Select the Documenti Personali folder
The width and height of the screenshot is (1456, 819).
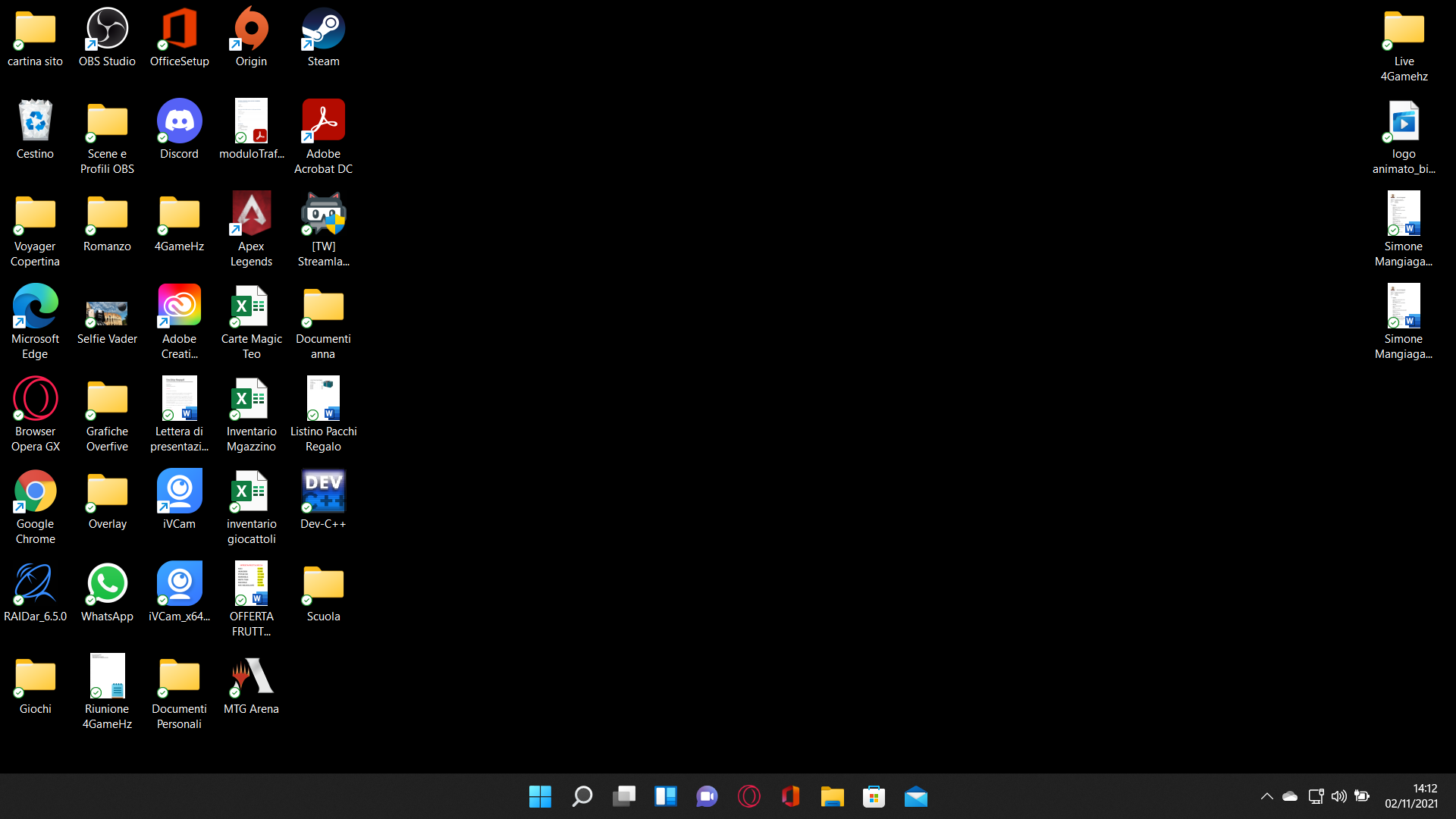[179, 693]
